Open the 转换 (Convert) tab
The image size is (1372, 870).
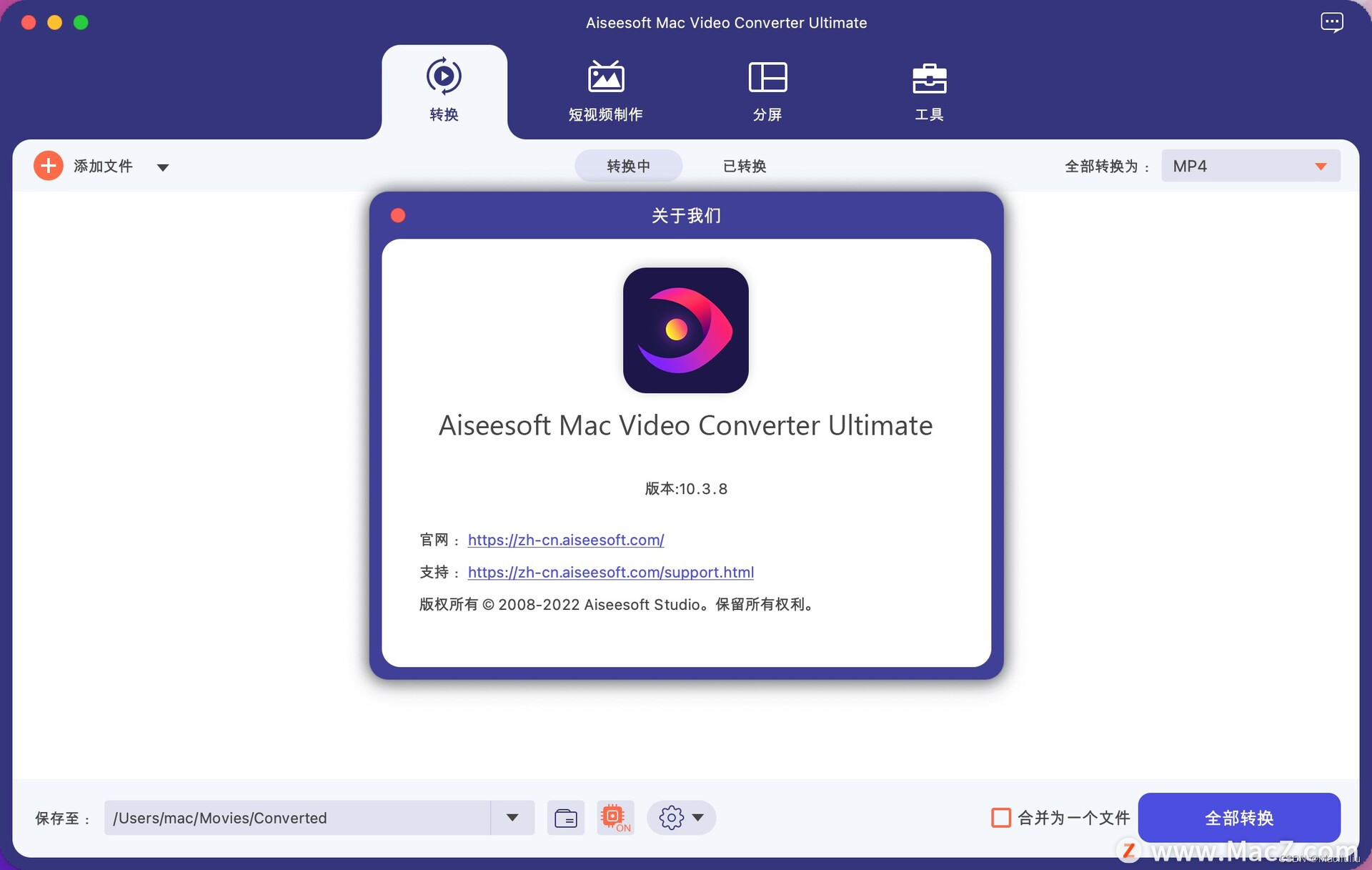pos(444,92)
